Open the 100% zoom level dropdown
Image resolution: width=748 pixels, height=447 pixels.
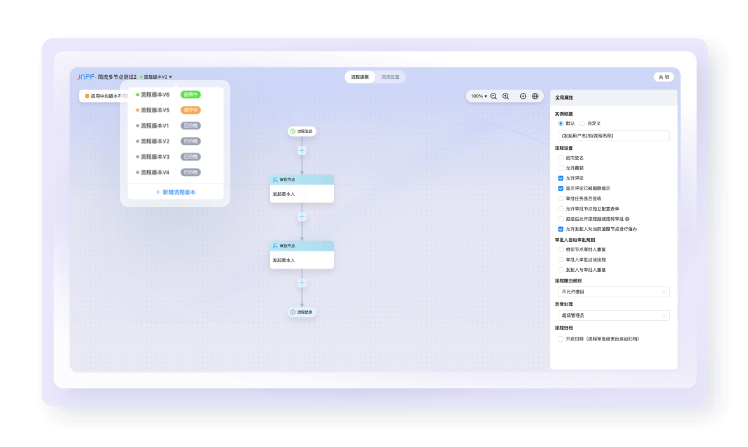click(479, 96)
